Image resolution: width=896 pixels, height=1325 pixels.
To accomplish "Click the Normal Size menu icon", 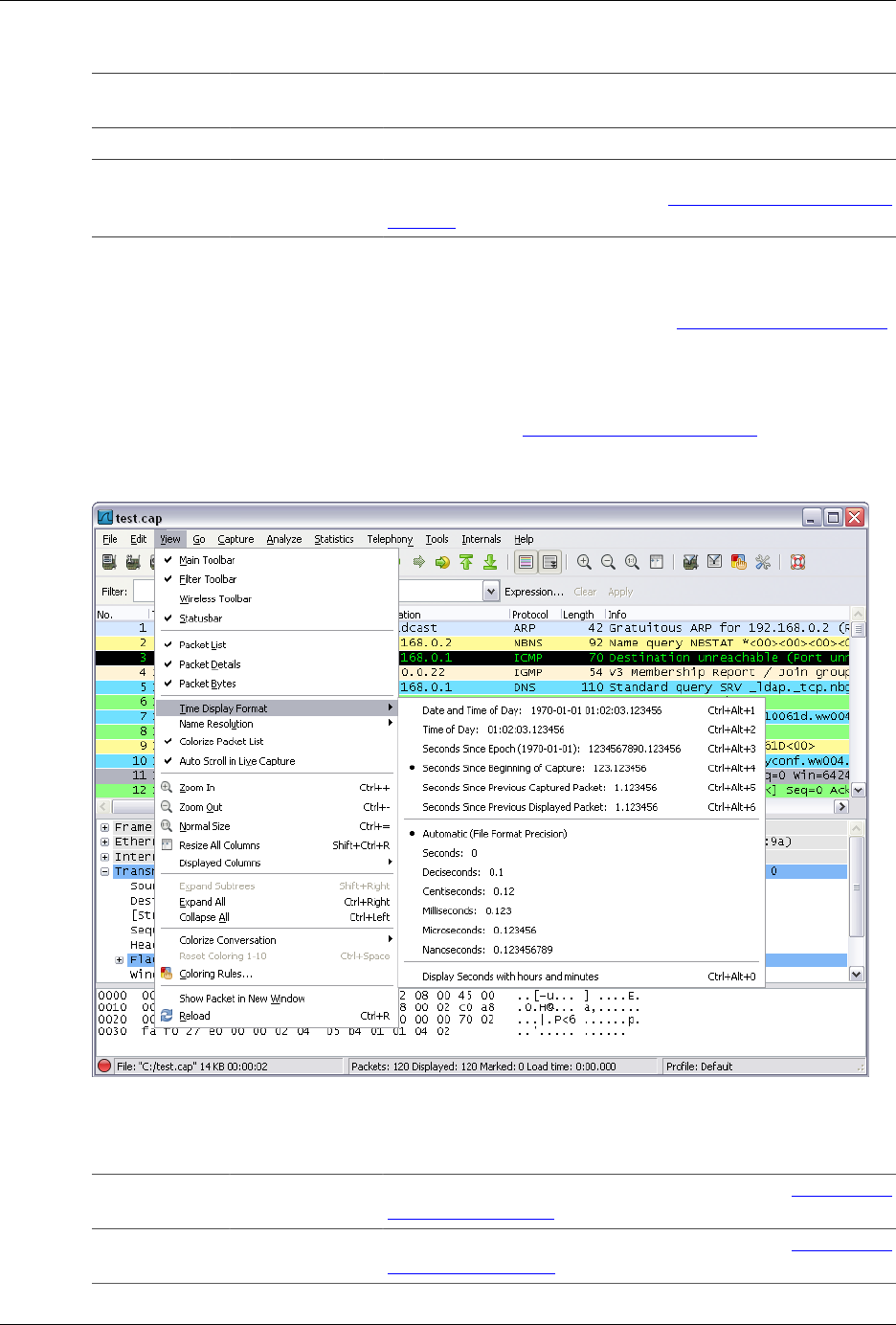I will [167, 825].
